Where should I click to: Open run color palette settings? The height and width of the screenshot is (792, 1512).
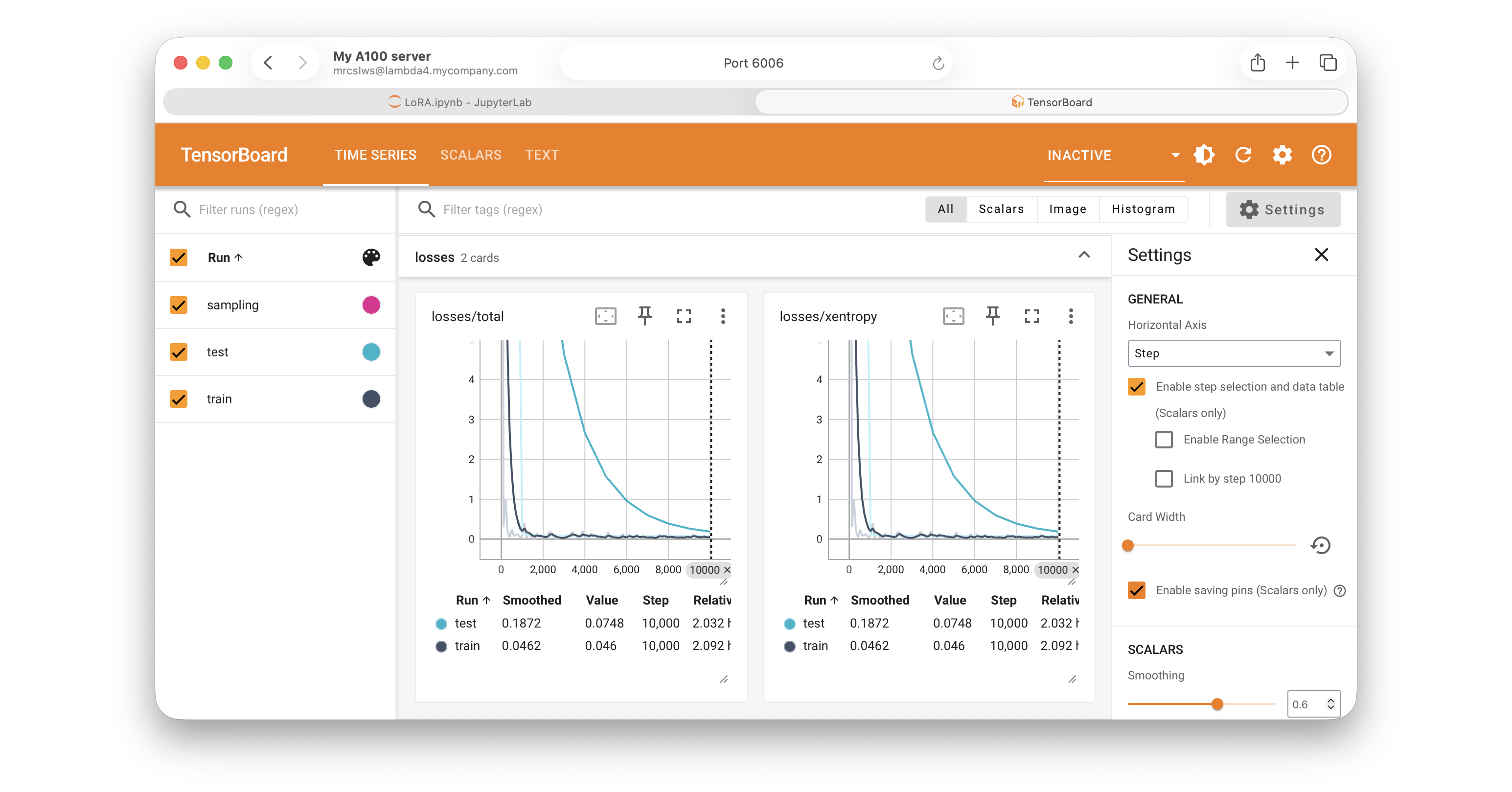click(371, 257)
